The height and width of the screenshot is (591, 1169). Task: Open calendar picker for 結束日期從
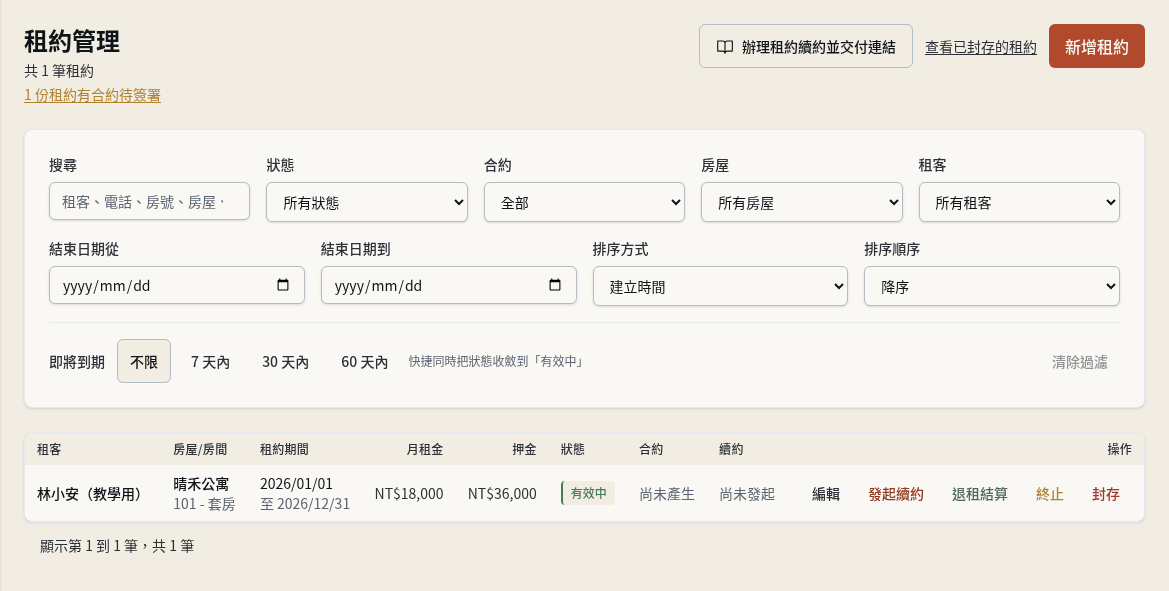283,285
